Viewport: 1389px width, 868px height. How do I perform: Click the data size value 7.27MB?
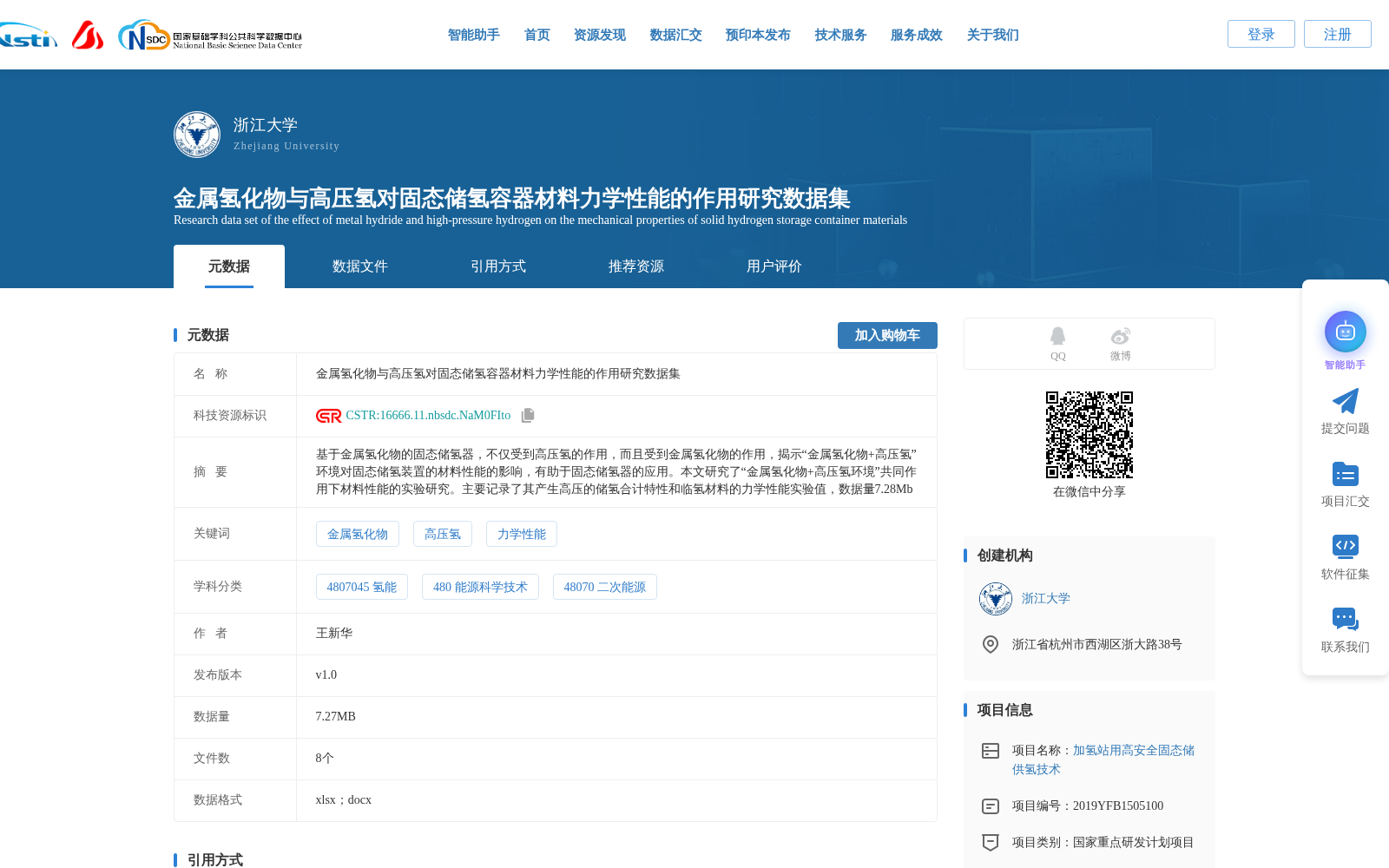pyautogui.click(x=336, y=717)
